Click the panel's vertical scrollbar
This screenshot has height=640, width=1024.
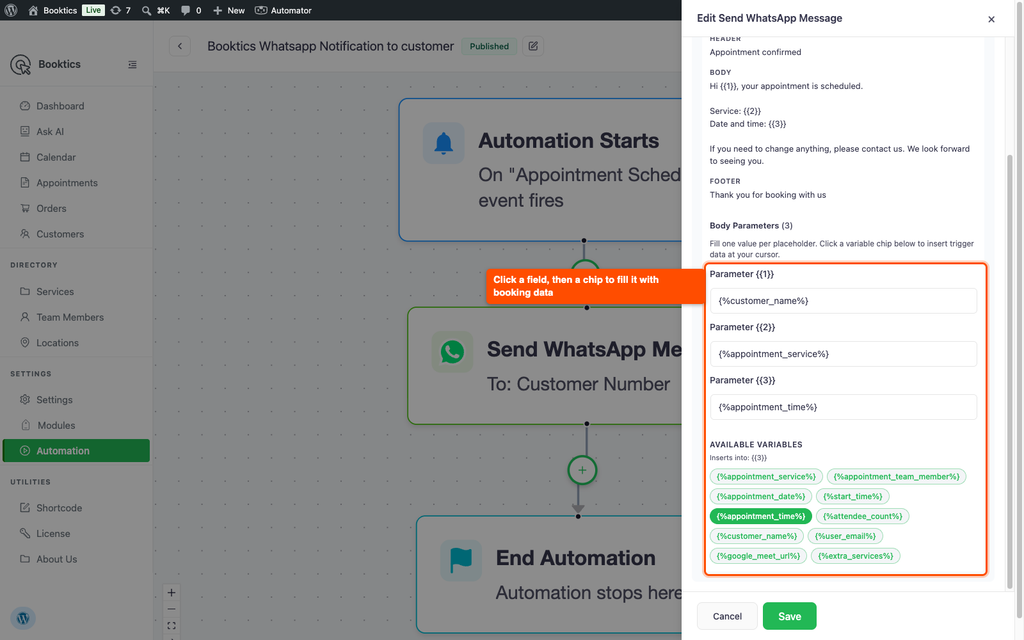(x=1010, y=372)
